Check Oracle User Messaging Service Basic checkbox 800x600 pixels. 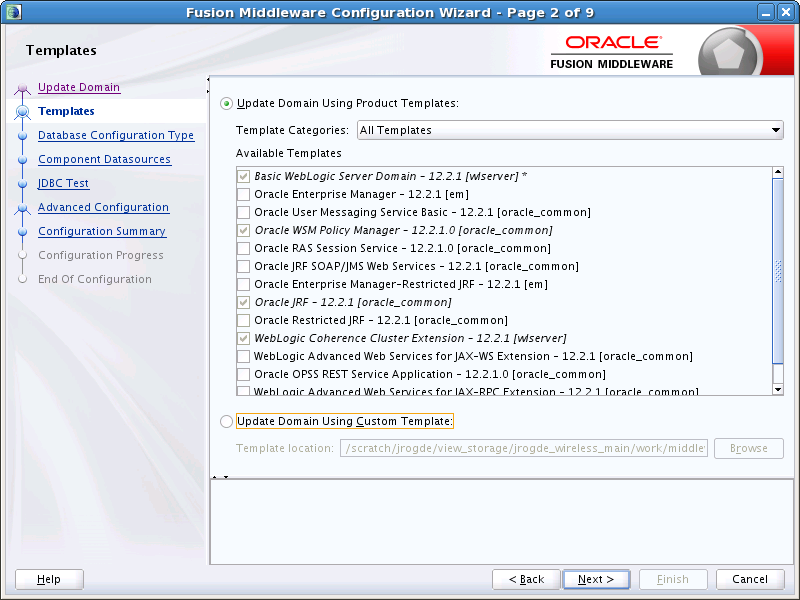pos(243,212)
